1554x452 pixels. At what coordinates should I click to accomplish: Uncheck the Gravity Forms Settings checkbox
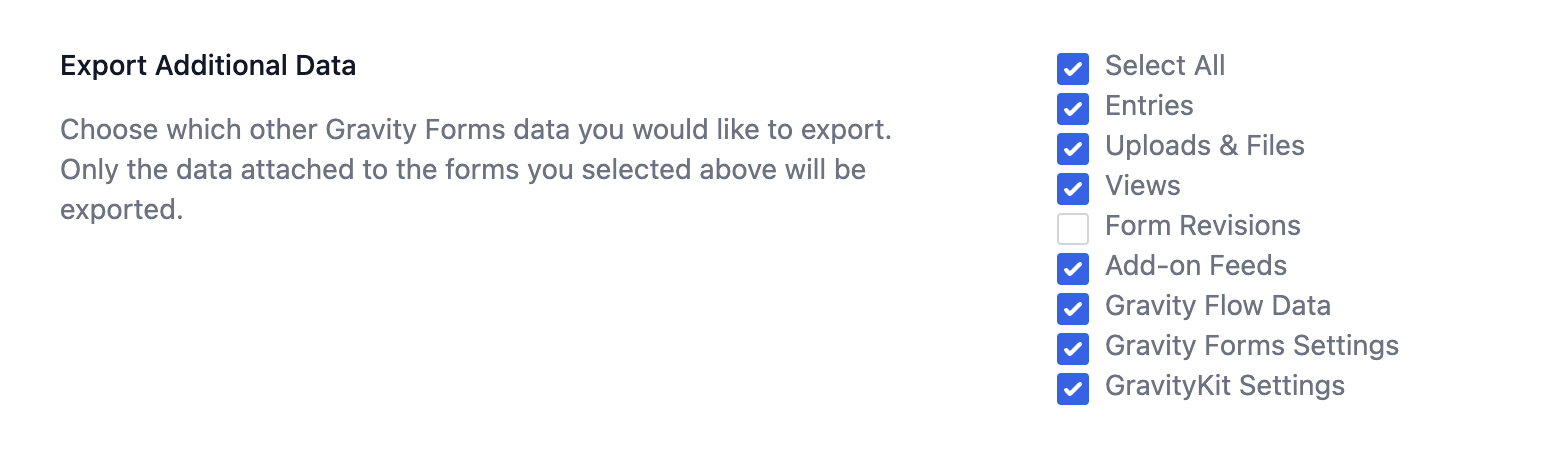coord(1072,349)
